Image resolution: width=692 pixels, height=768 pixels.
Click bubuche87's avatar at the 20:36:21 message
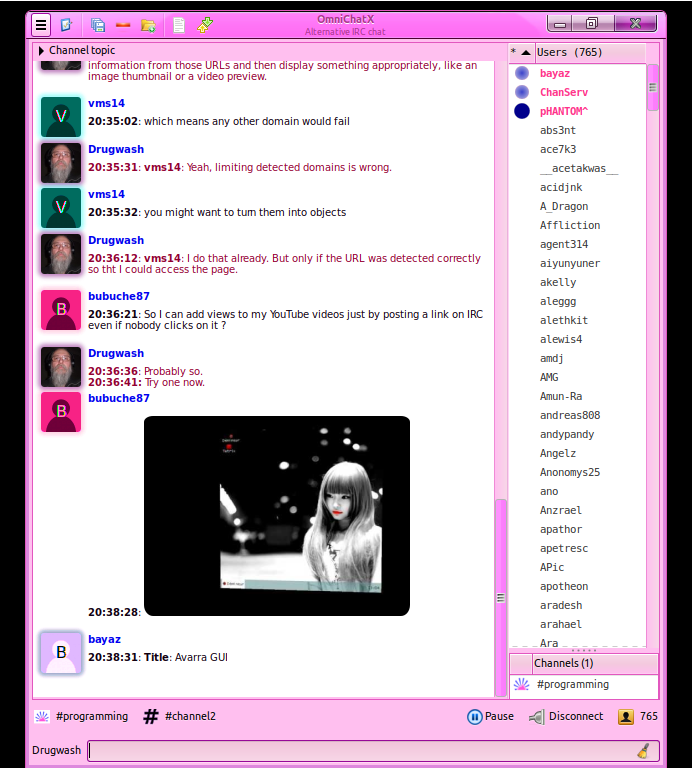tap(61, 310)
